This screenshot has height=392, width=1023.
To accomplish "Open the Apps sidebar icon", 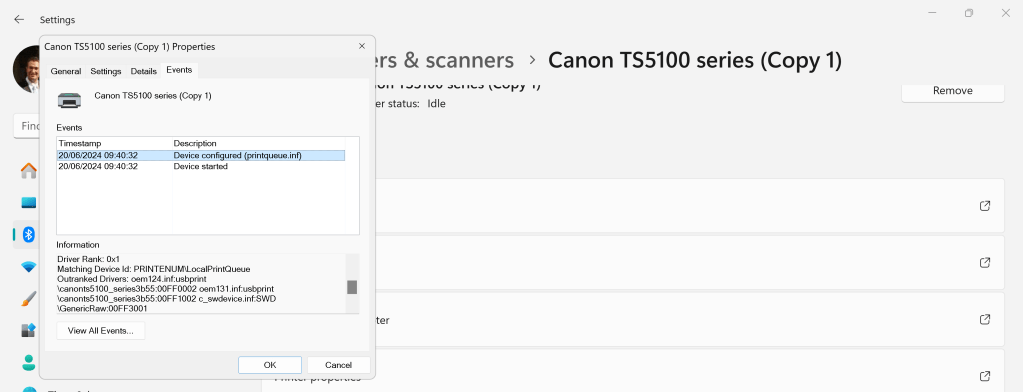I will coord(29,330).
